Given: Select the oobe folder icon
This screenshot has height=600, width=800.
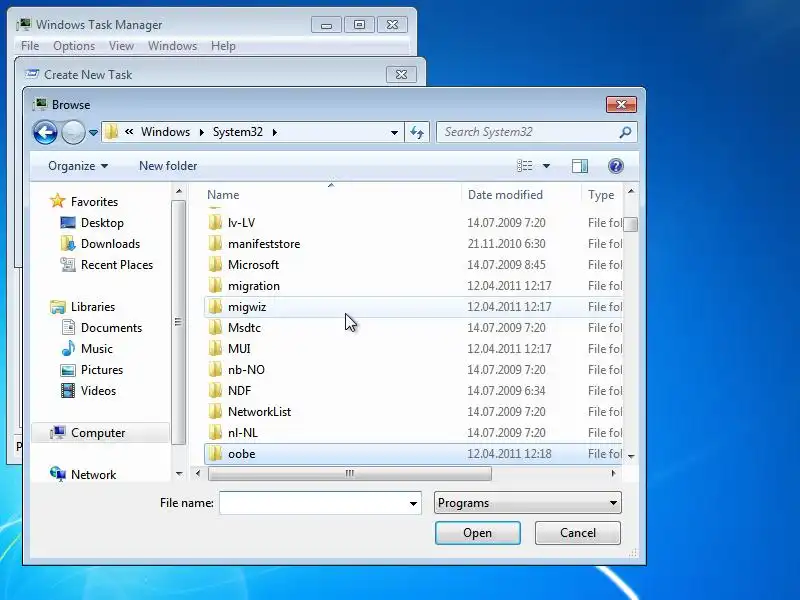Looking at the screenshot, I should [x=215, y=454].
